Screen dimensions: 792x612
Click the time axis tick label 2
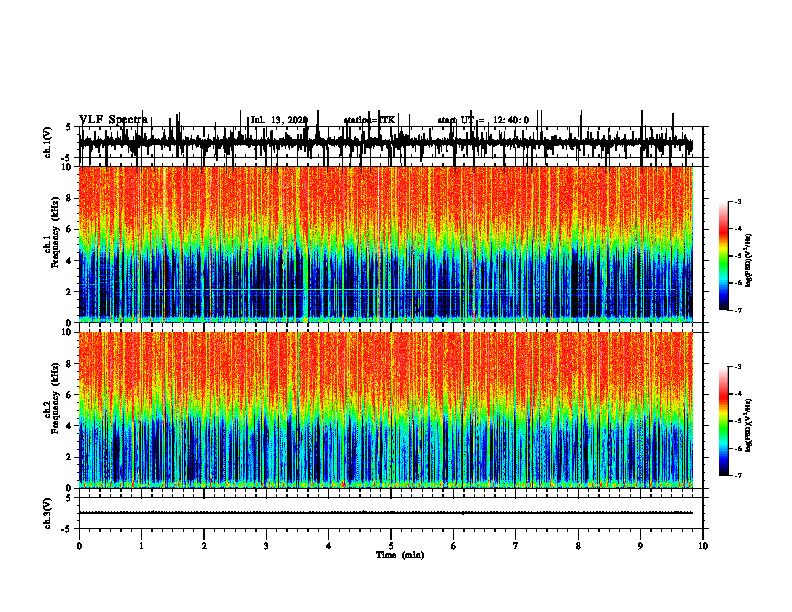point(204,546)
